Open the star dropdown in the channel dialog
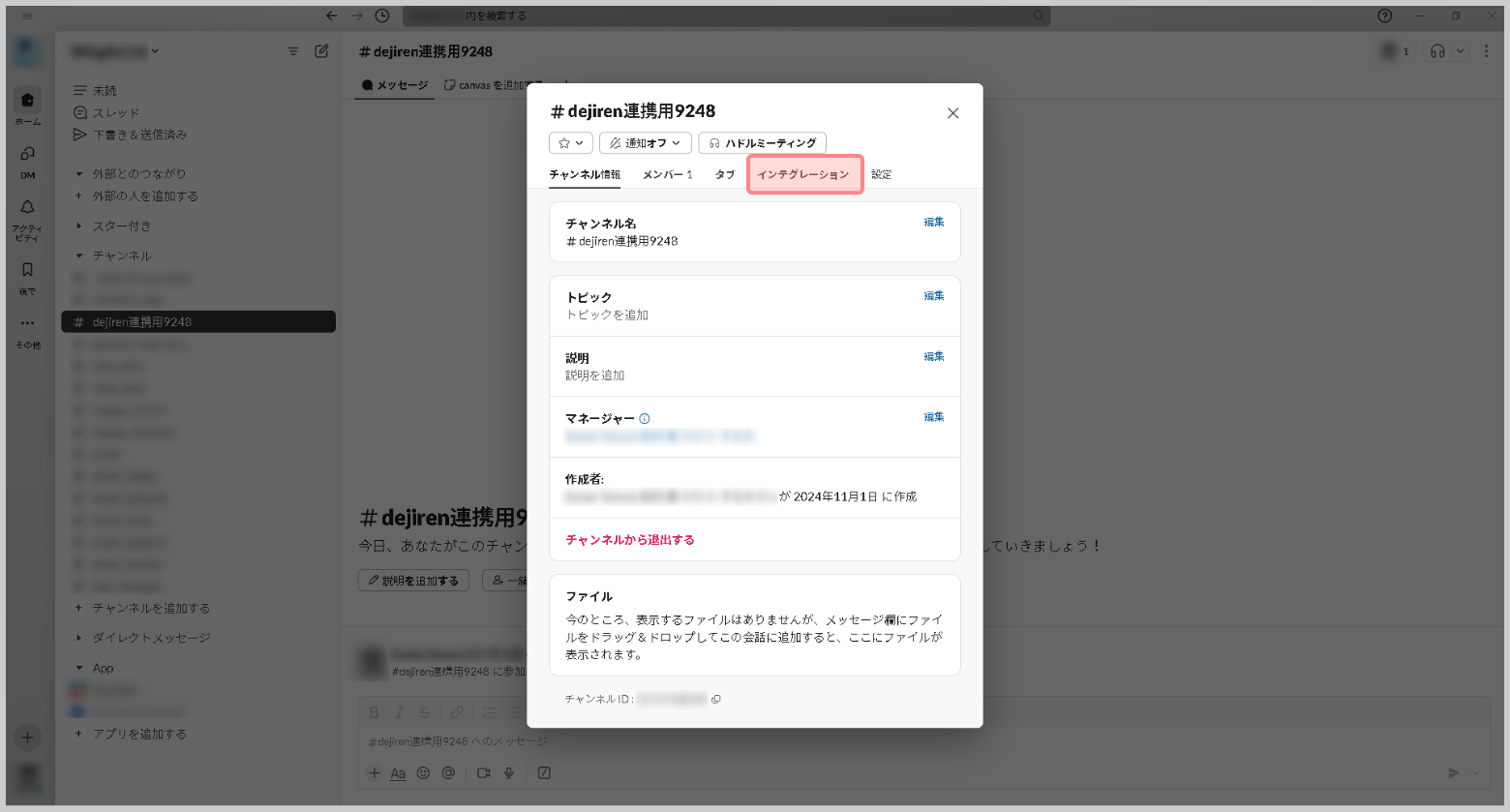Screen dimensions: 1510x812 (571, 143)
